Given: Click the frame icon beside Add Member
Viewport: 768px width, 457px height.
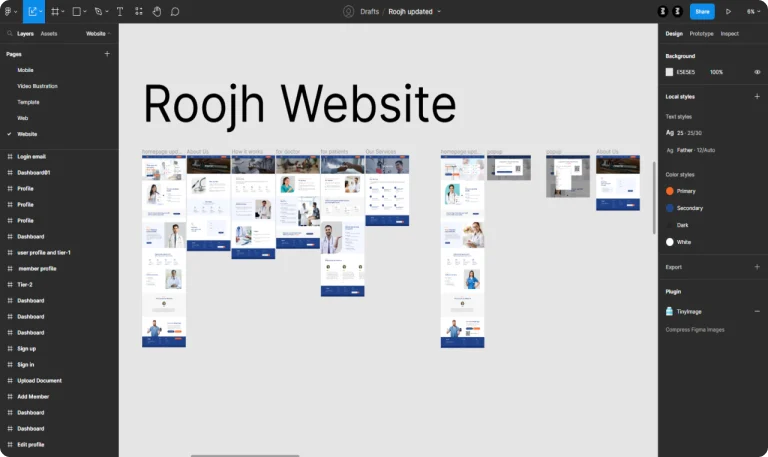Looking at the screenshot, I should [10, 397].
